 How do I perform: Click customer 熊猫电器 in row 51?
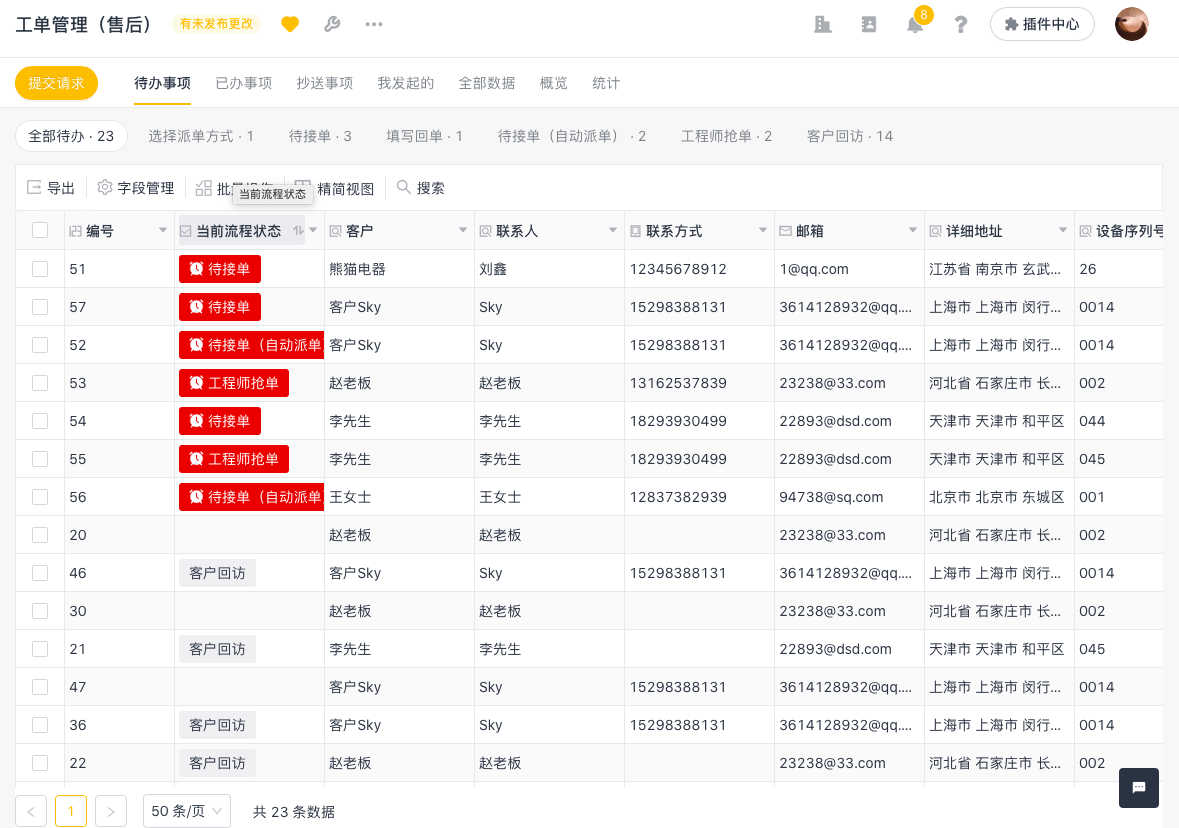357,269
